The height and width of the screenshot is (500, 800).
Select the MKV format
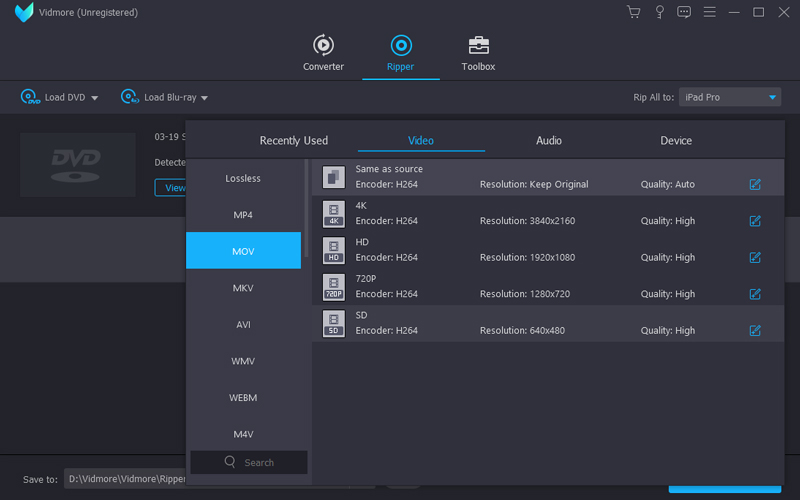point(243,288)
